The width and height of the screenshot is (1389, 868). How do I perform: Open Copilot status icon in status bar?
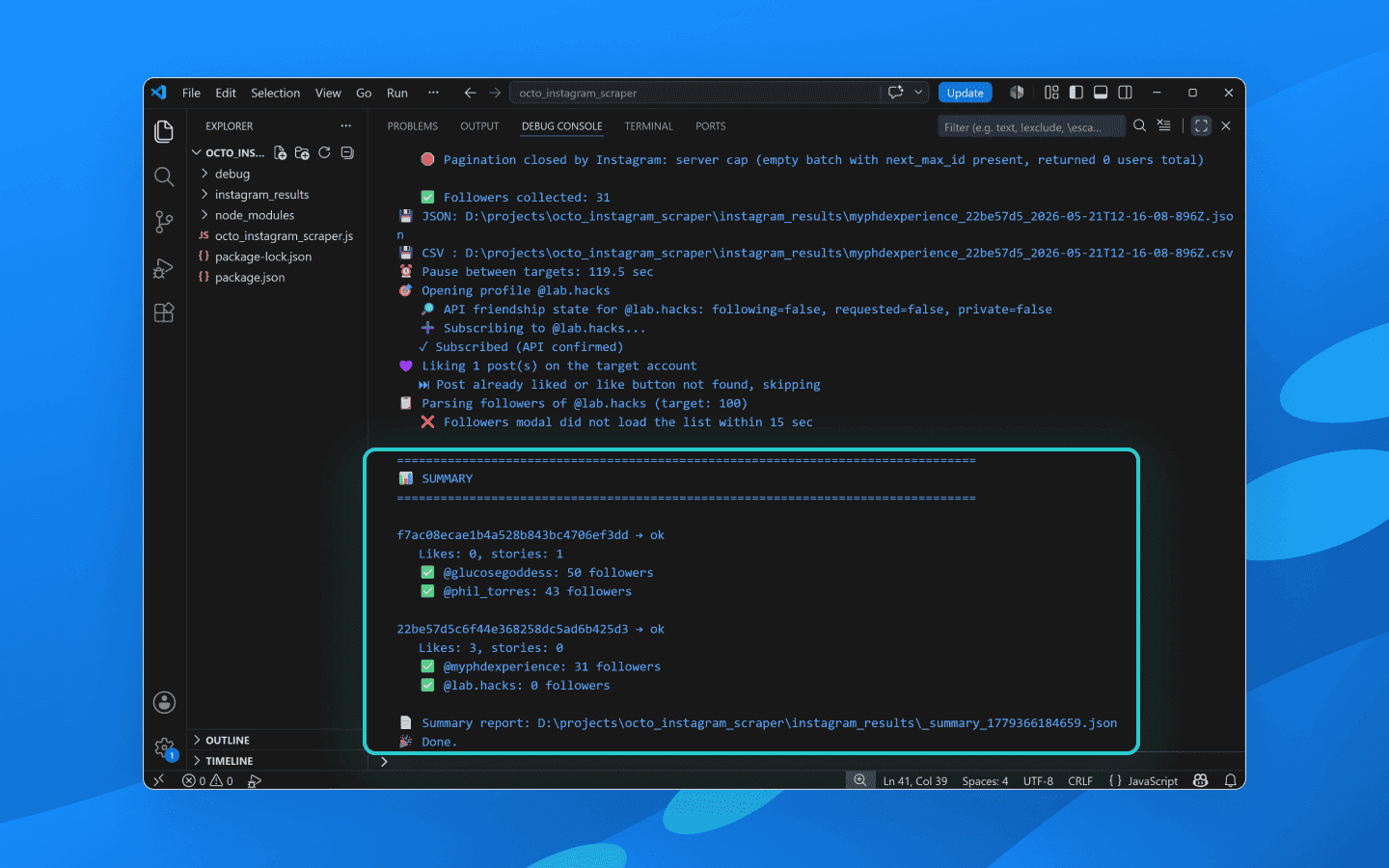pyautogui.click(x=1201, y=781)
